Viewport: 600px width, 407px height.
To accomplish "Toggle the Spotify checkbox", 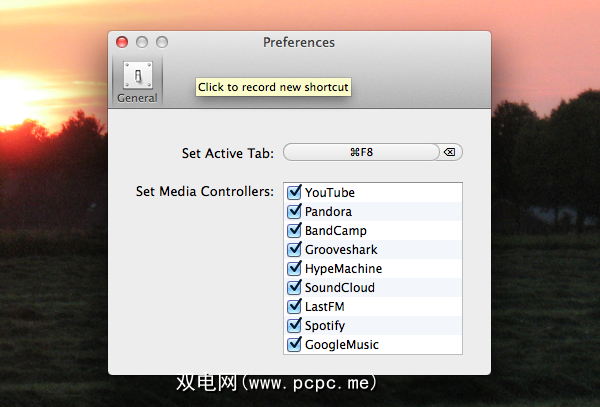I will coord(294,325).
